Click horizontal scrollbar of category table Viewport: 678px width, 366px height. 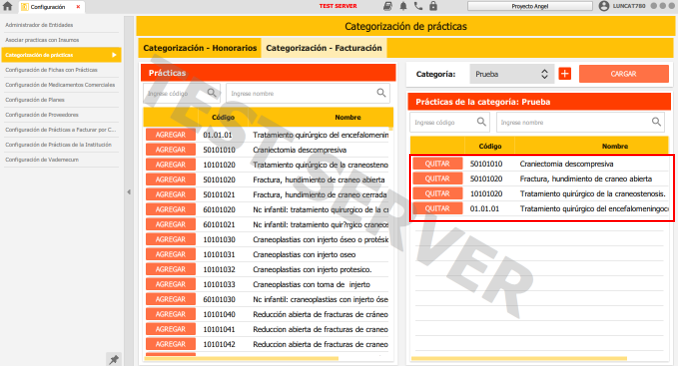coord(519,358)
